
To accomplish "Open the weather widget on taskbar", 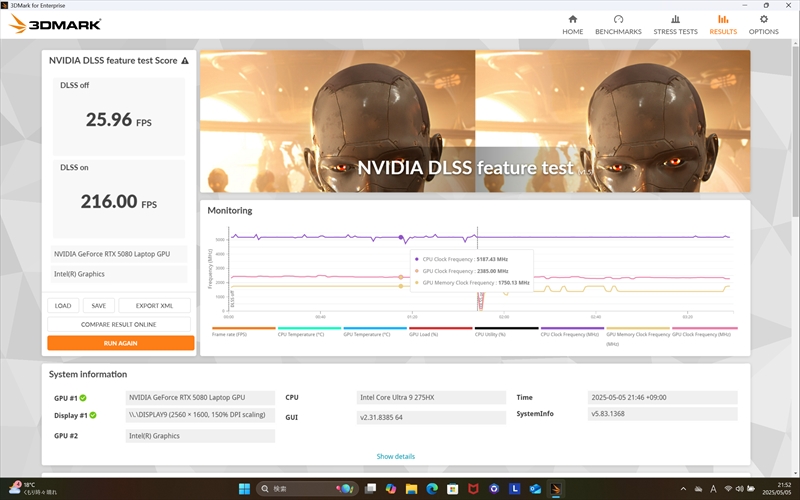I will coord(33,489).
